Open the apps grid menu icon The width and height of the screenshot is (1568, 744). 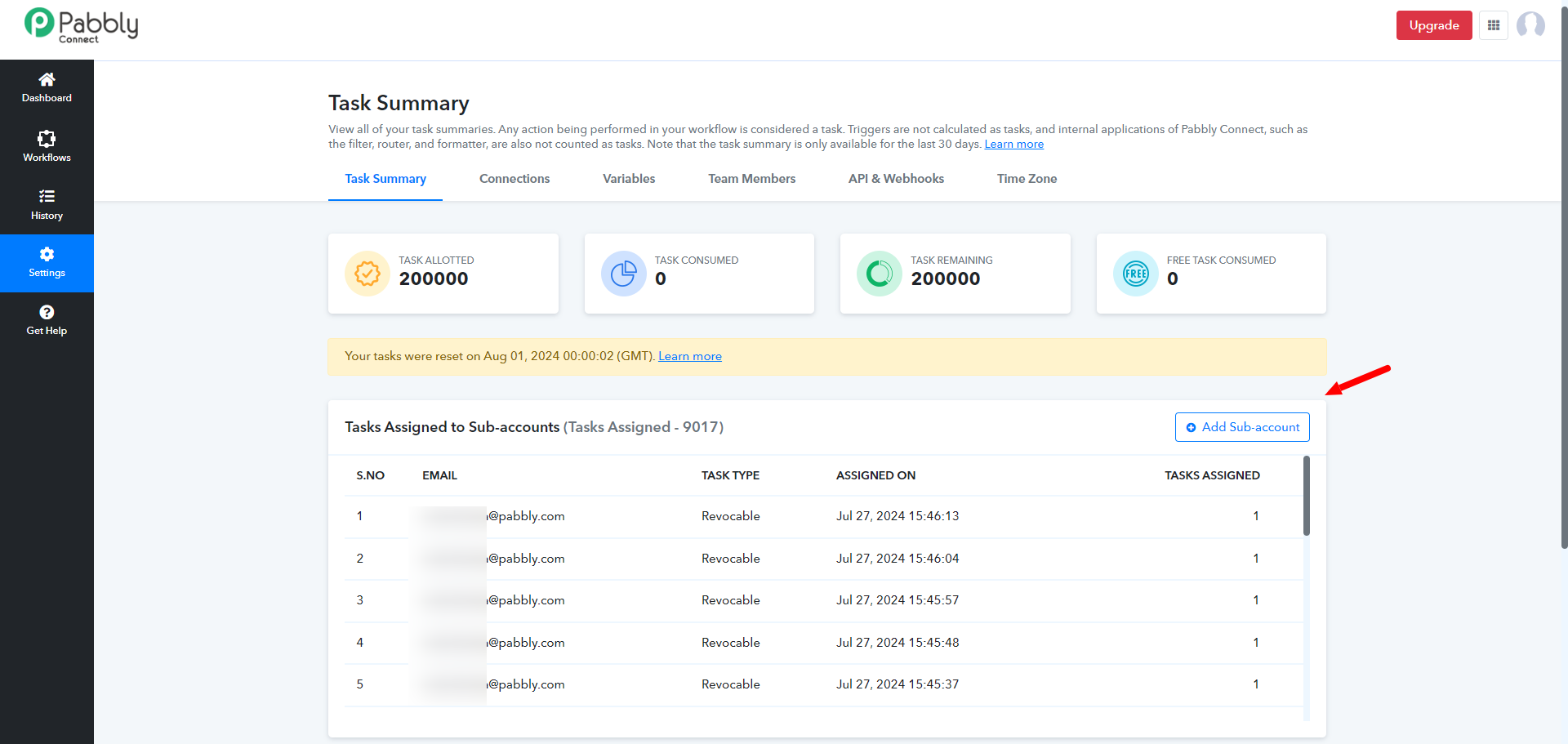[x=1494, y=25]
